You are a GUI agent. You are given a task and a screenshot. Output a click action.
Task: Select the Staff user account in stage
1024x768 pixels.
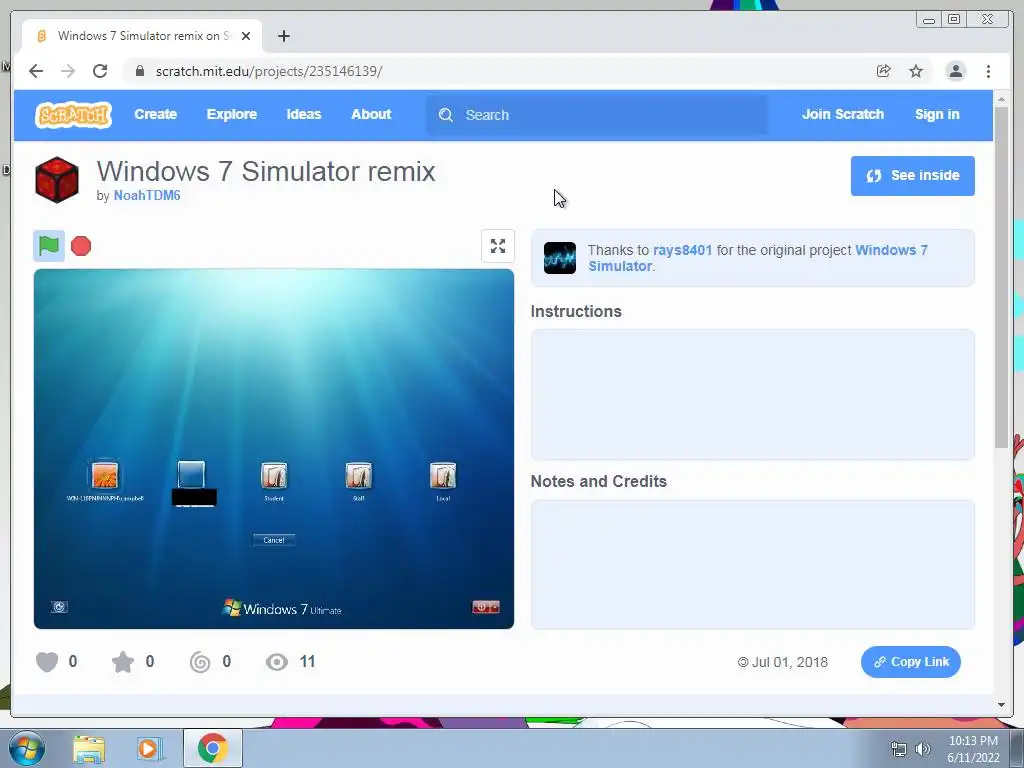[359, 476]
